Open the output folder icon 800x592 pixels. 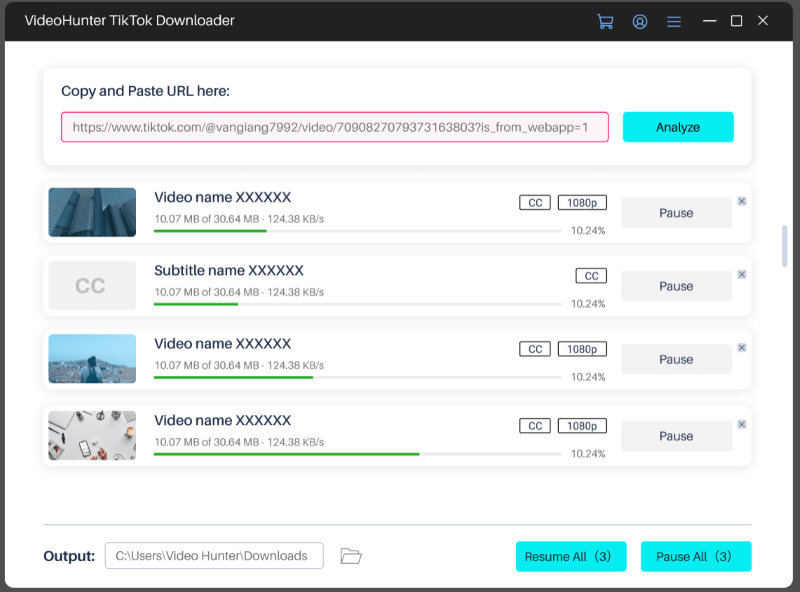pos(350,556)
